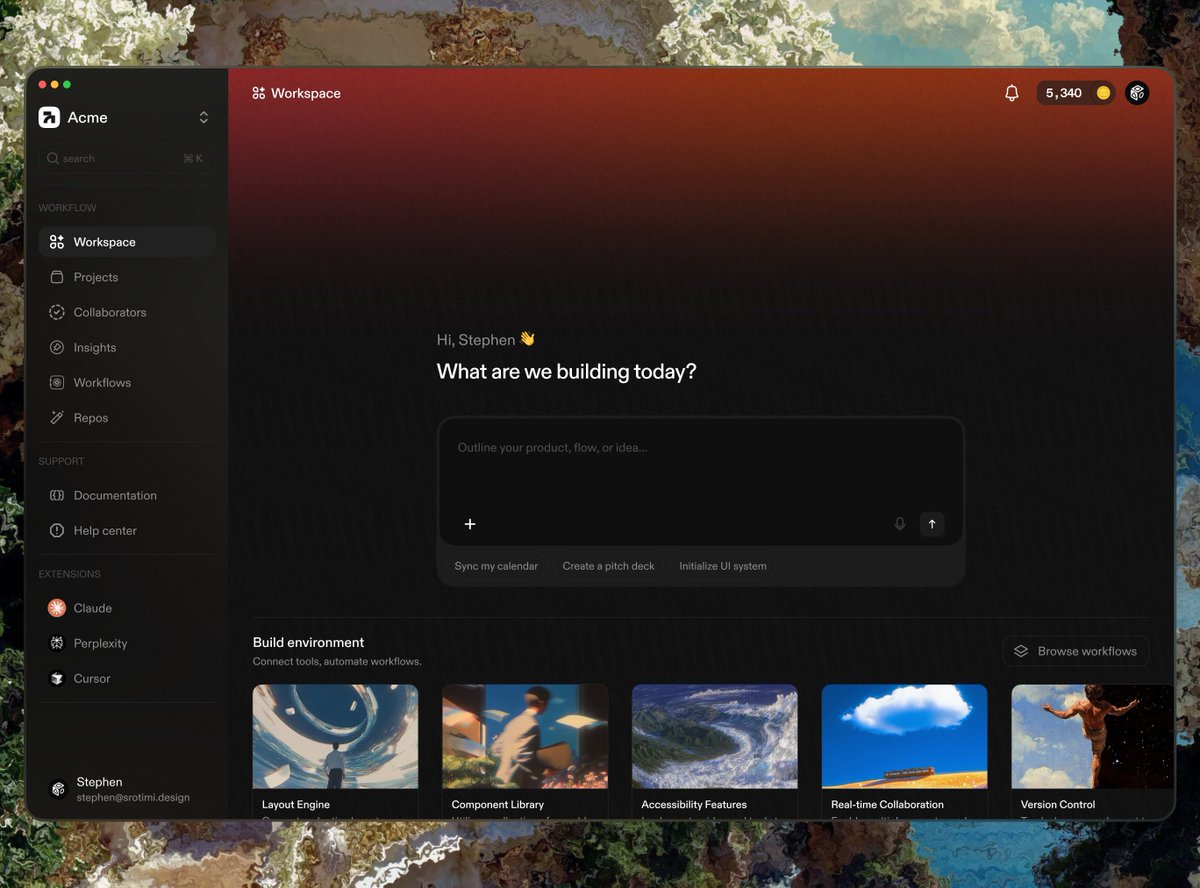Viewport: 1200px width, 888px height.
Task: Click the send arrow button
Action: 932,524
